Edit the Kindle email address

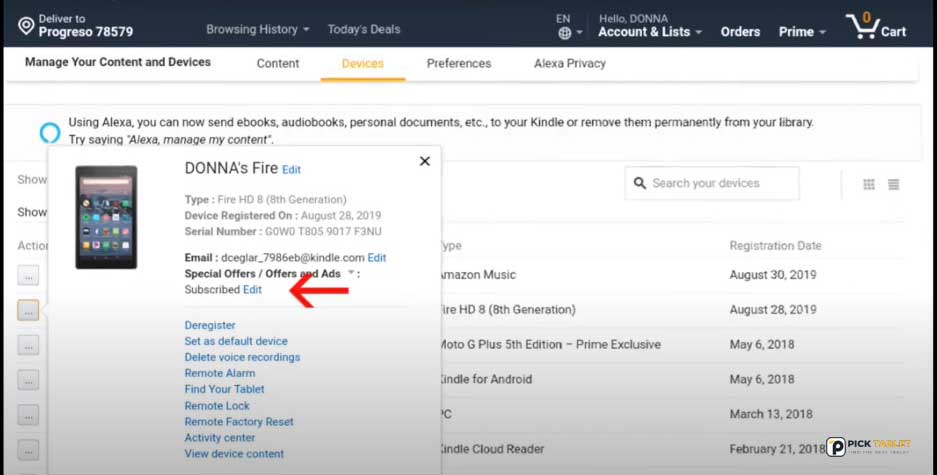point(376,258)
